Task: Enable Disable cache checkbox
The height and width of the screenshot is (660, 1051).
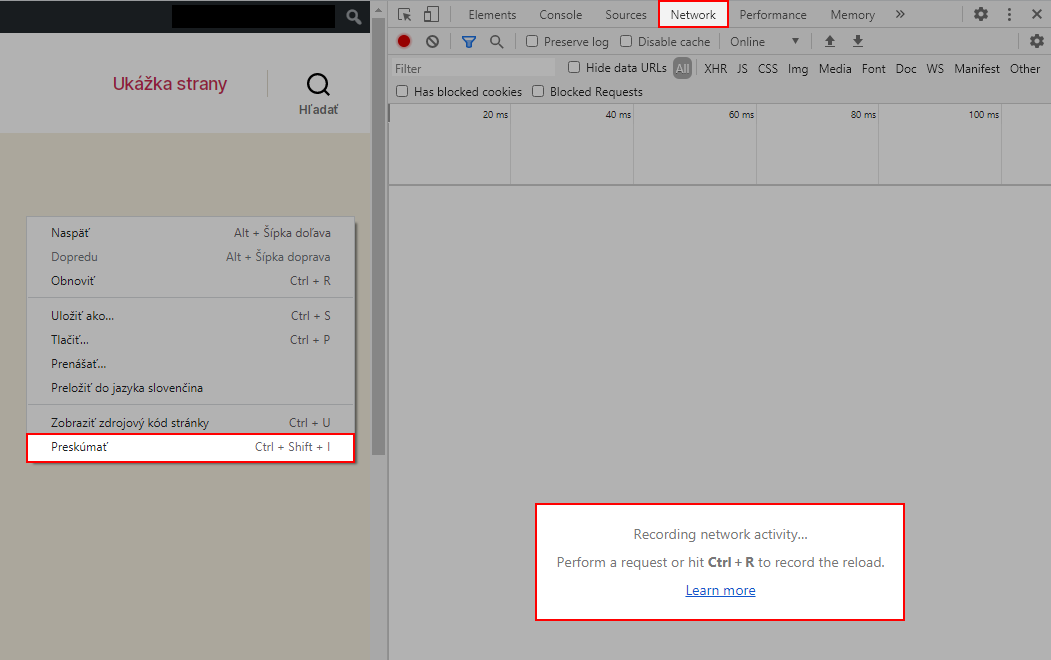Action: 626,42
